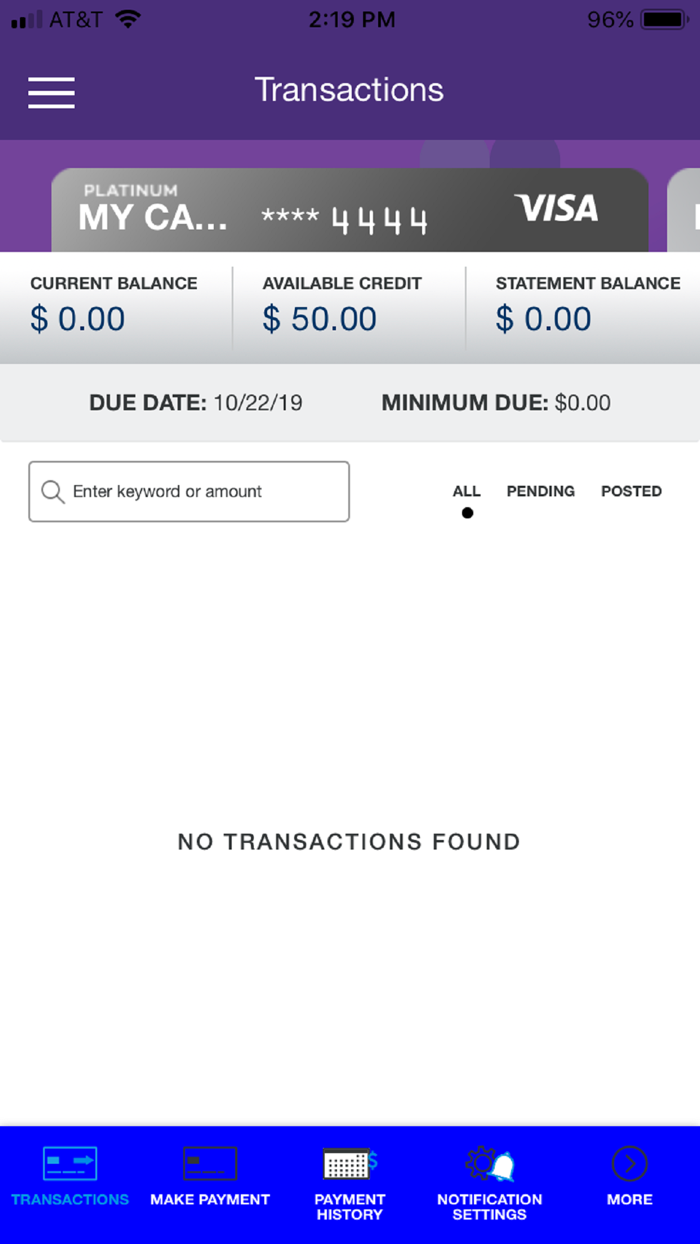Screen dimensions: 700x1244
Task: Tap the ALL filter selection dot
Action: tap(467, 512)
